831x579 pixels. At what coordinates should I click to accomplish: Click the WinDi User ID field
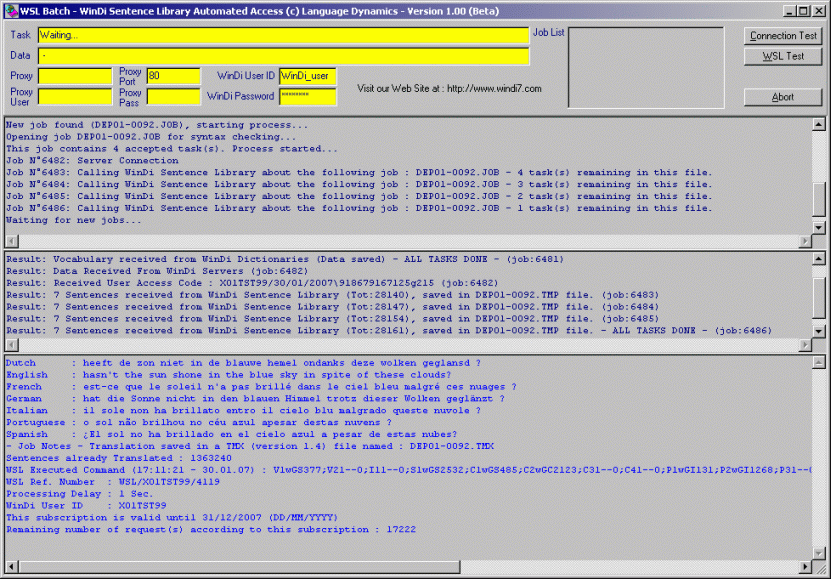pyautogui.click(x=307, y=76)
